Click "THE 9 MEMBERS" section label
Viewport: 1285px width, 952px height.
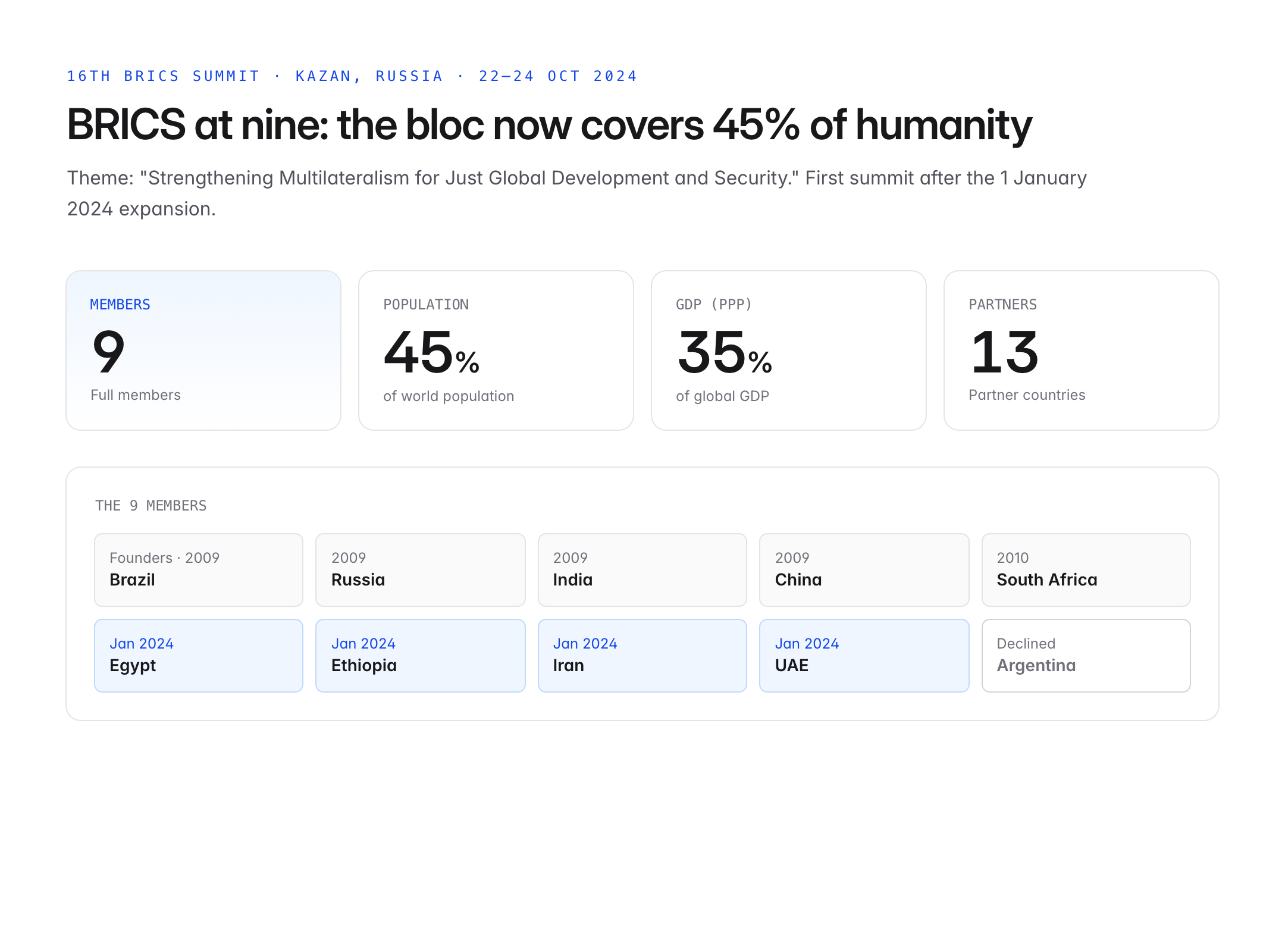tap(151, 506)
